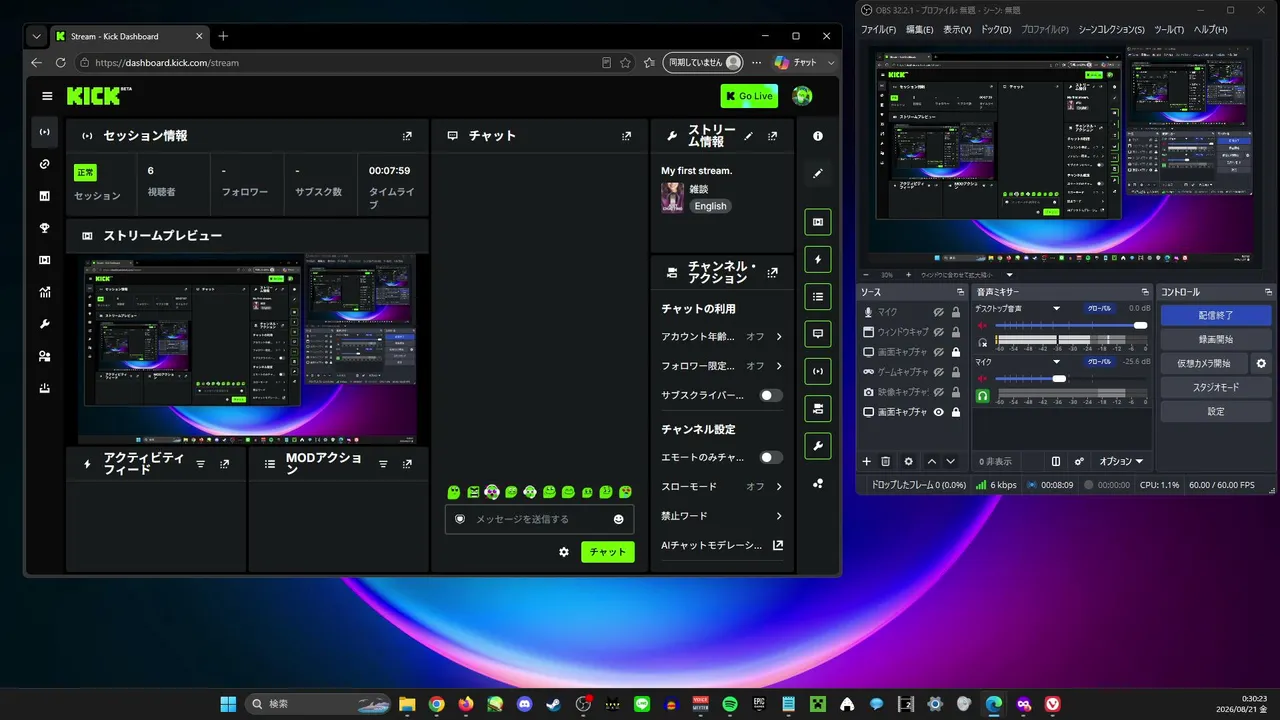Toggle the サブスクライバー chat switch
This screenshot has height=720, width=1280.
click(x=771, y=395)
